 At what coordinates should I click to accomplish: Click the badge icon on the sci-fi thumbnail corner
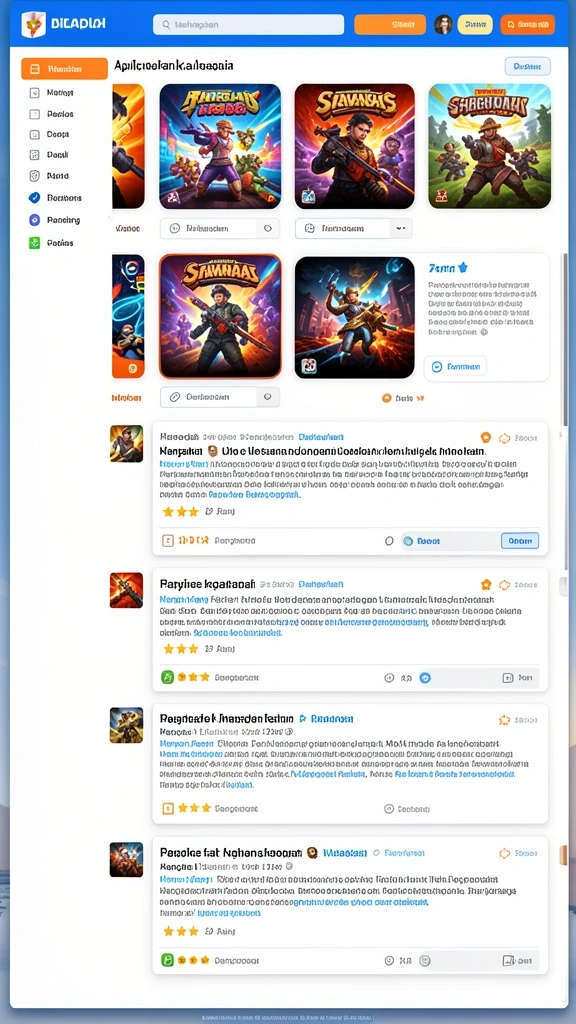309,366
